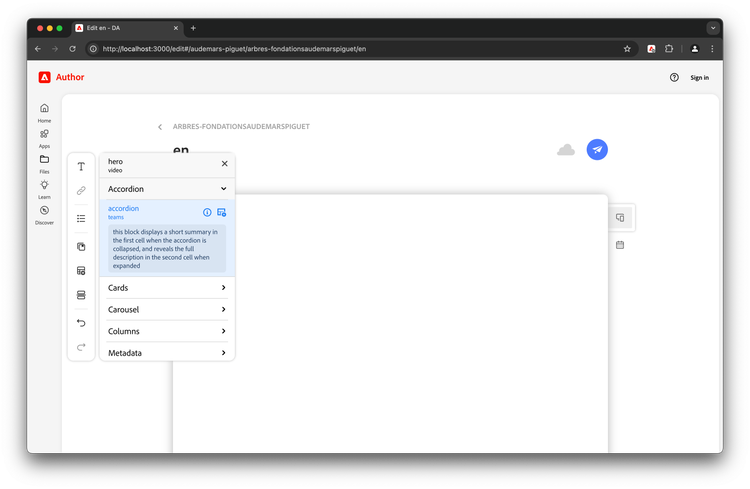Screen dimensions: 750x489
Task: Open the browser profile icon
Action: (x=695, y=49)
